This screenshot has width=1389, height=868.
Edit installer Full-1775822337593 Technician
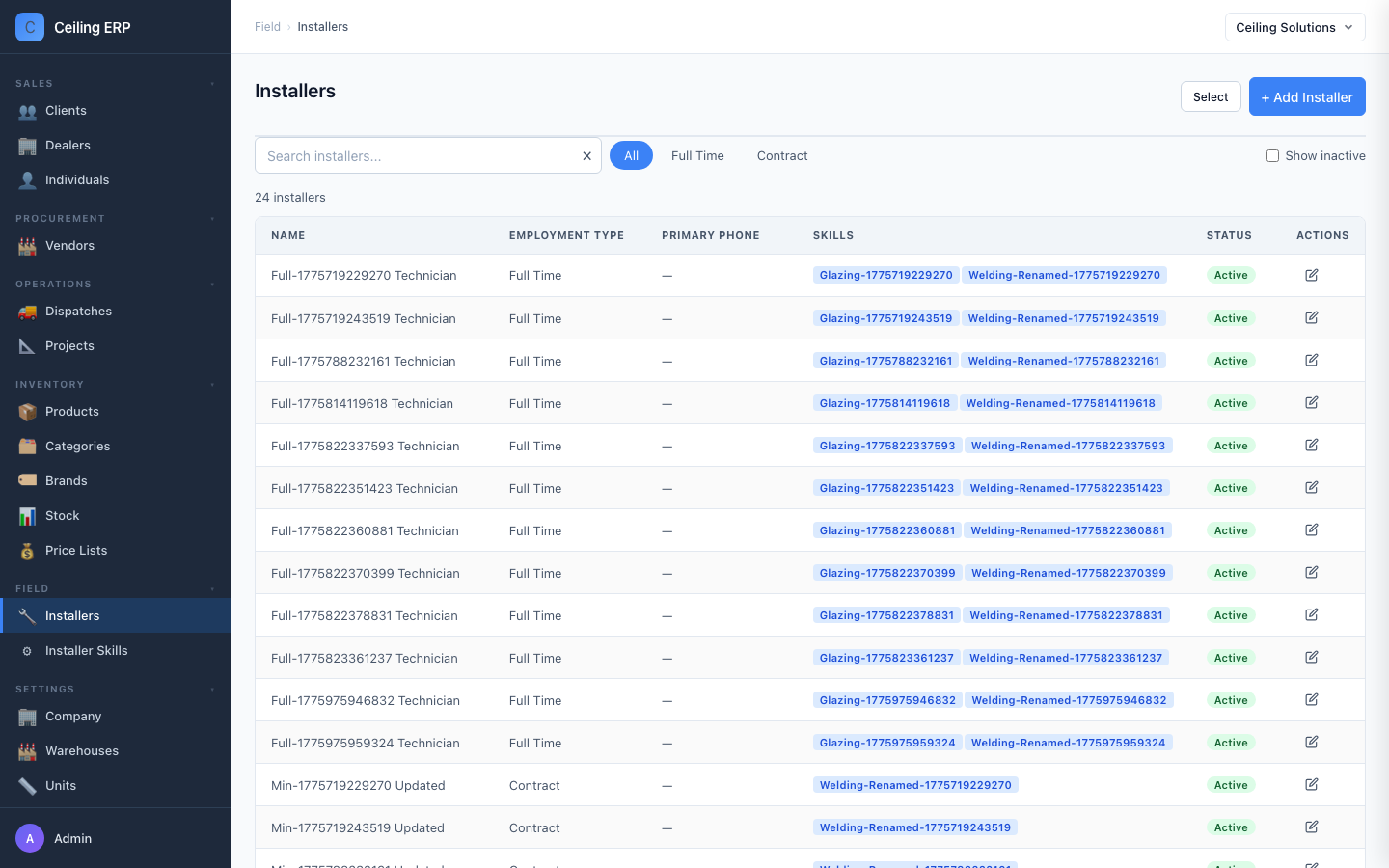[x=1312, y=445]
